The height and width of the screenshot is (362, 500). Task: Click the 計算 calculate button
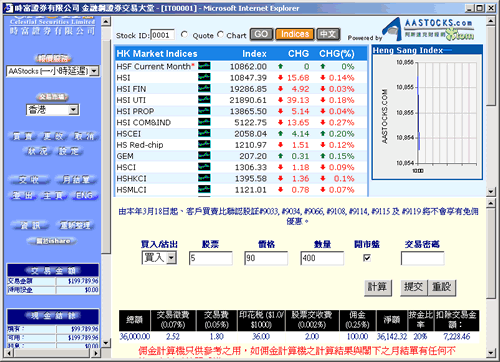click(377, 287)
